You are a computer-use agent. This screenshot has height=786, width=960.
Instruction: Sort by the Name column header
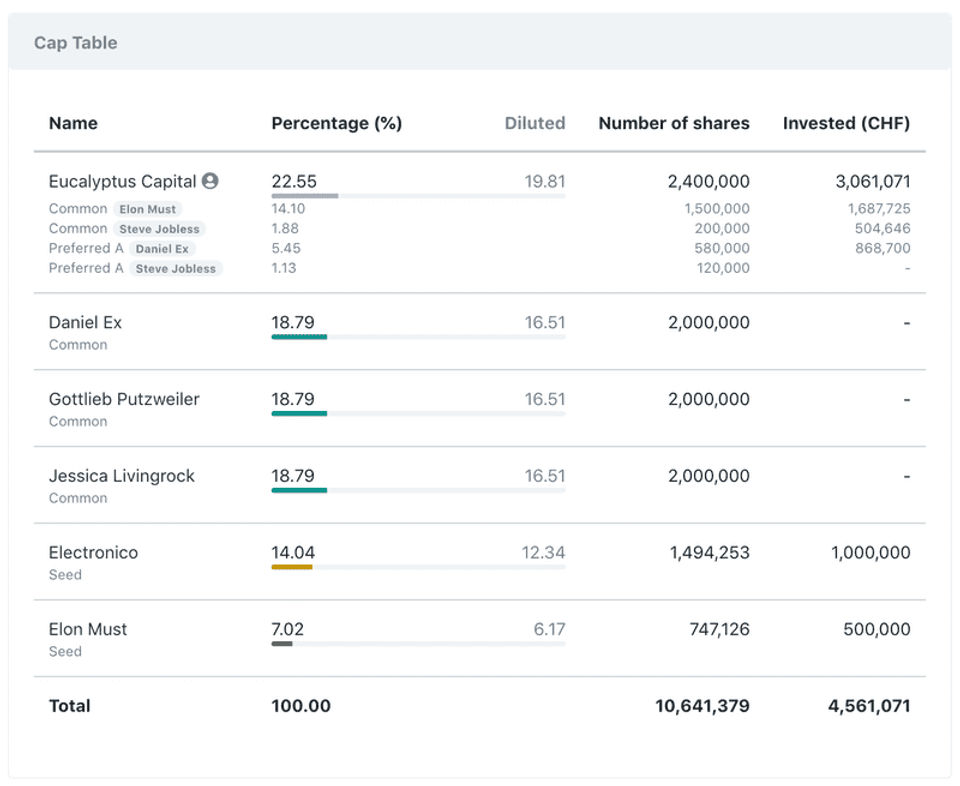73,123
